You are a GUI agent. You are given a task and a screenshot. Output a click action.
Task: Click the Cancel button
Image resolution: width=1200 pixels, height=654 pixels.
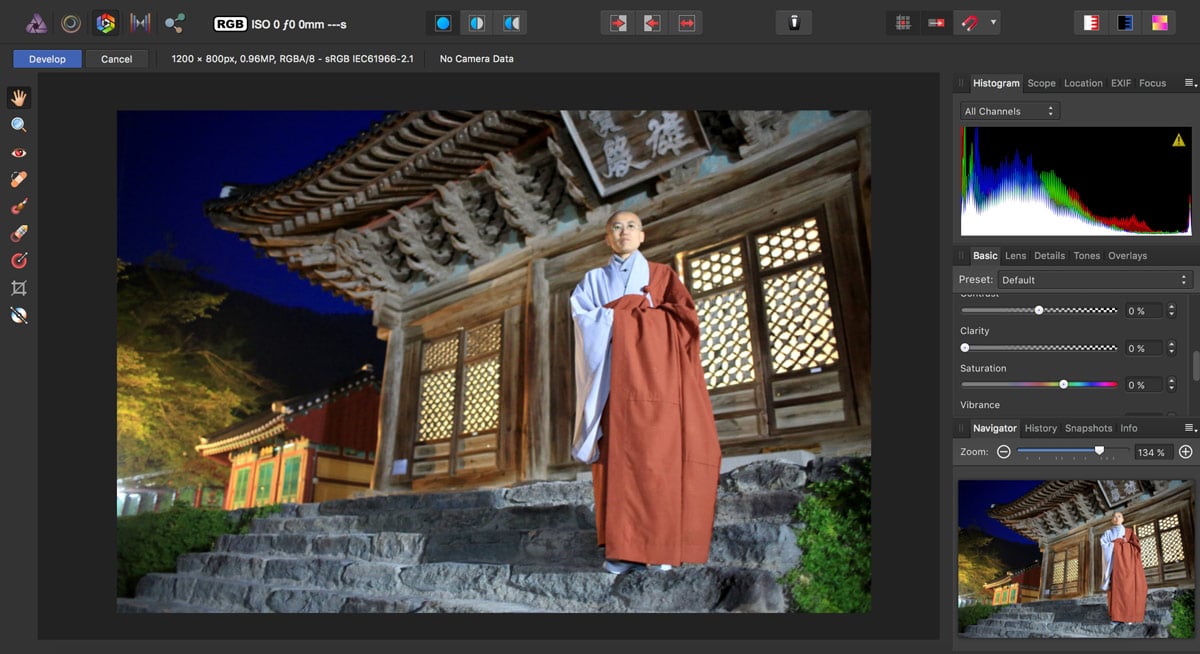tap(116, 59)
